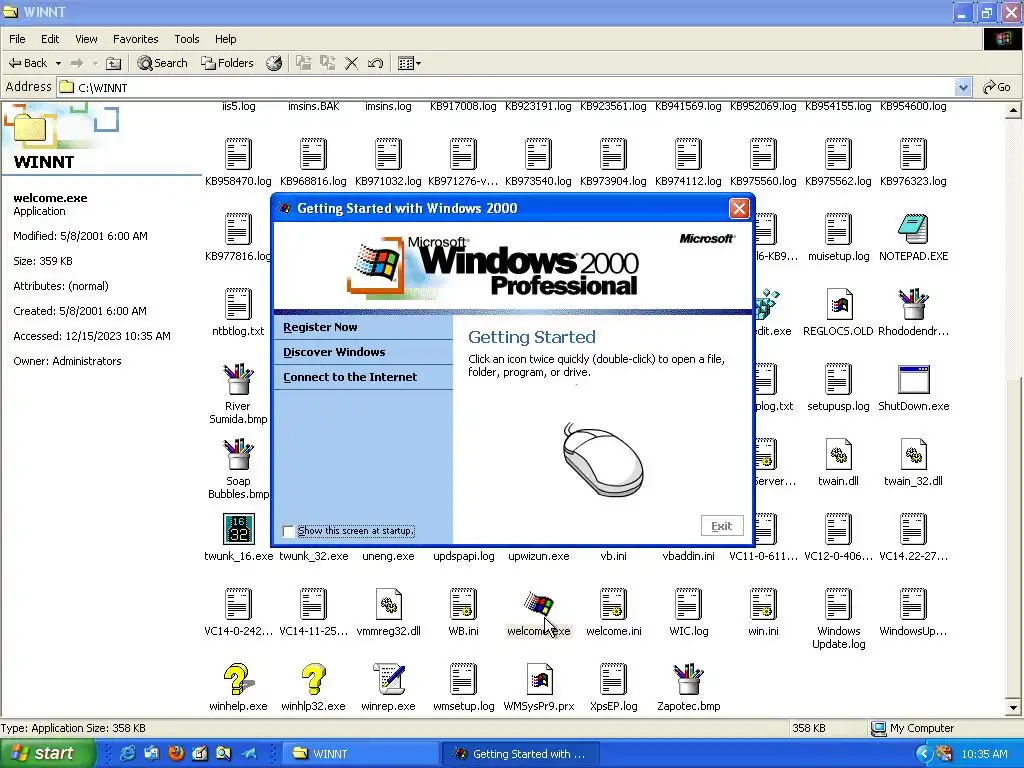The image size is (1024, 768).
Task: Click the Address field showing C:\WINNT
Action: [x=506, y=87]
